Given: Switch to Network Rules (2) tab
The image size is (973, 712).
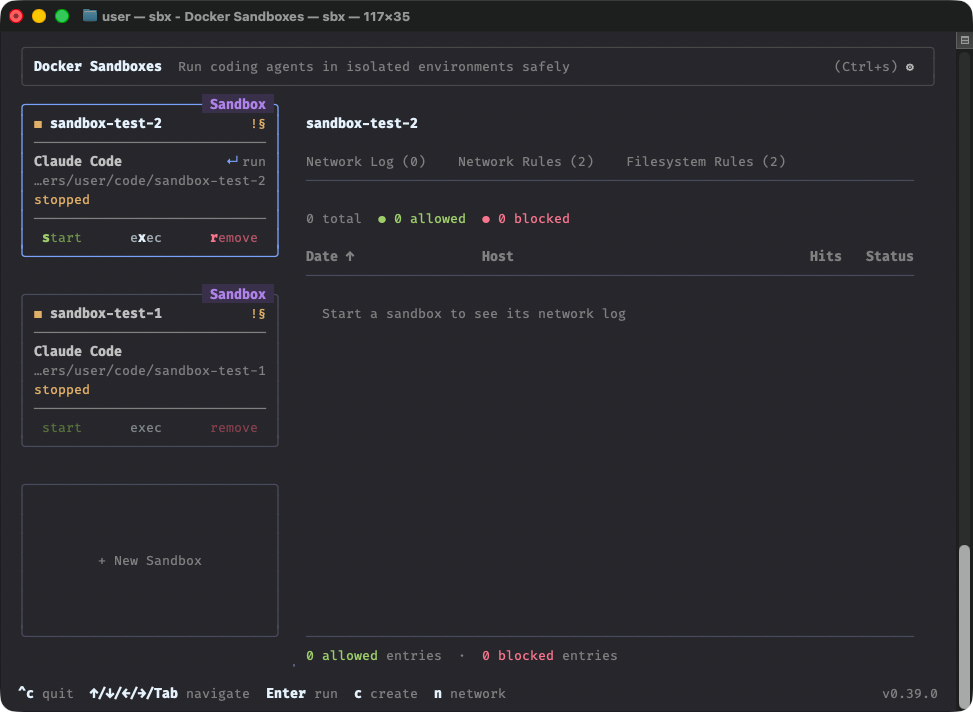Looking at the screenshot, I should pos(526,161).
